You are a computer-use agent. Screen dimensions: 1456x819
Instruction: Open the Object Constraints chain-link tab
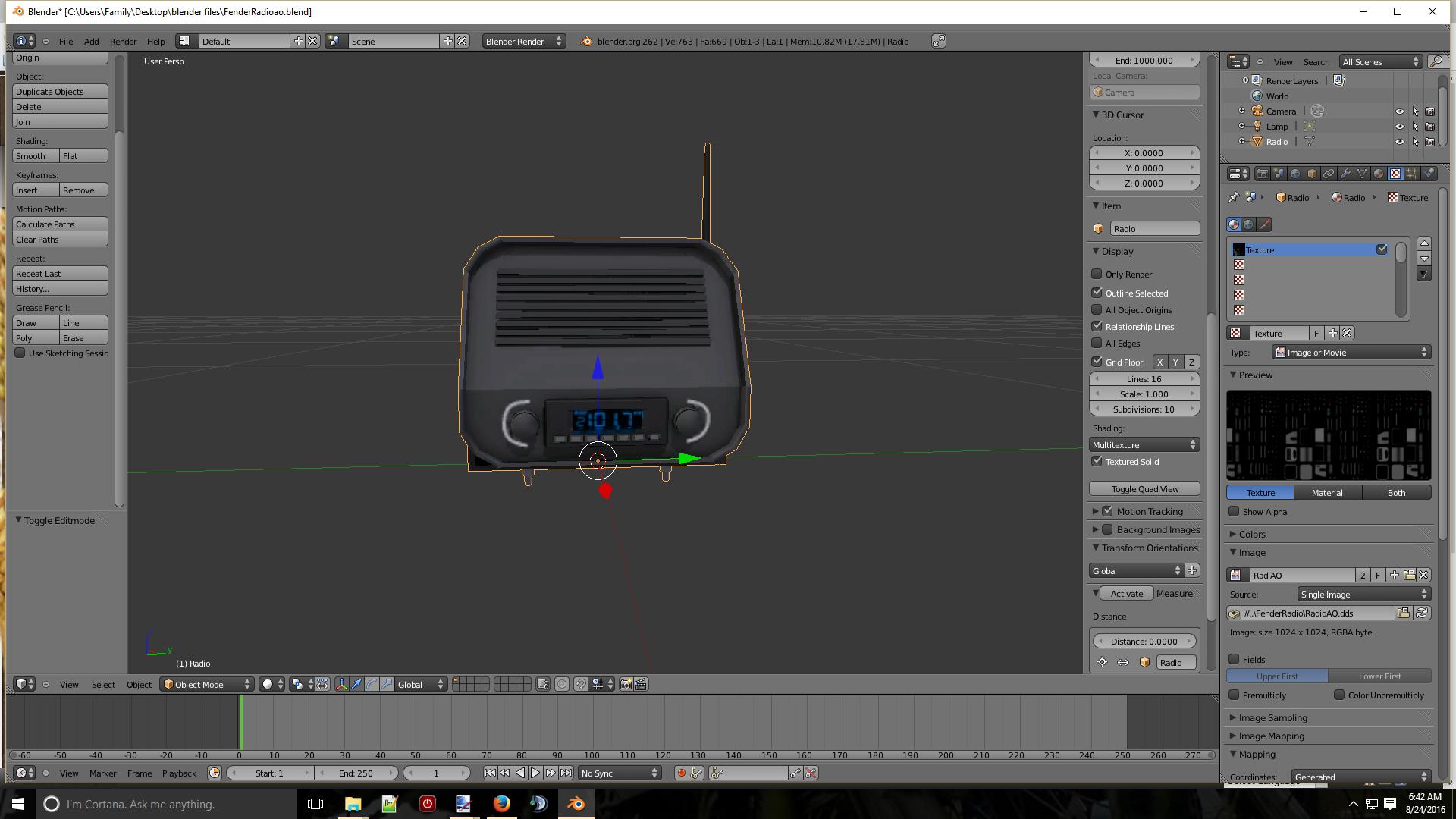click(x=1329, y=174)
